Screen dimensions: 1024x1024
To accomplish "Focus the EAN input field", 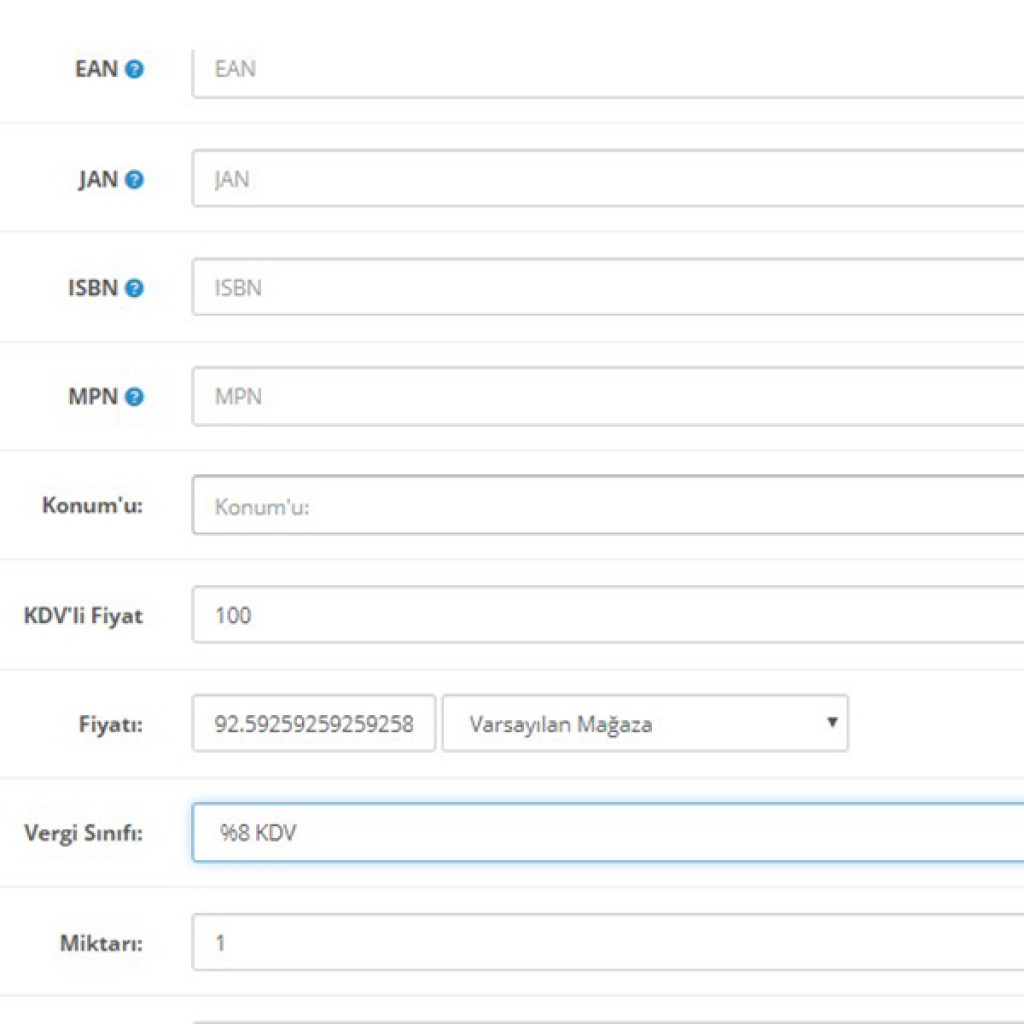I will tap(607, 70).
